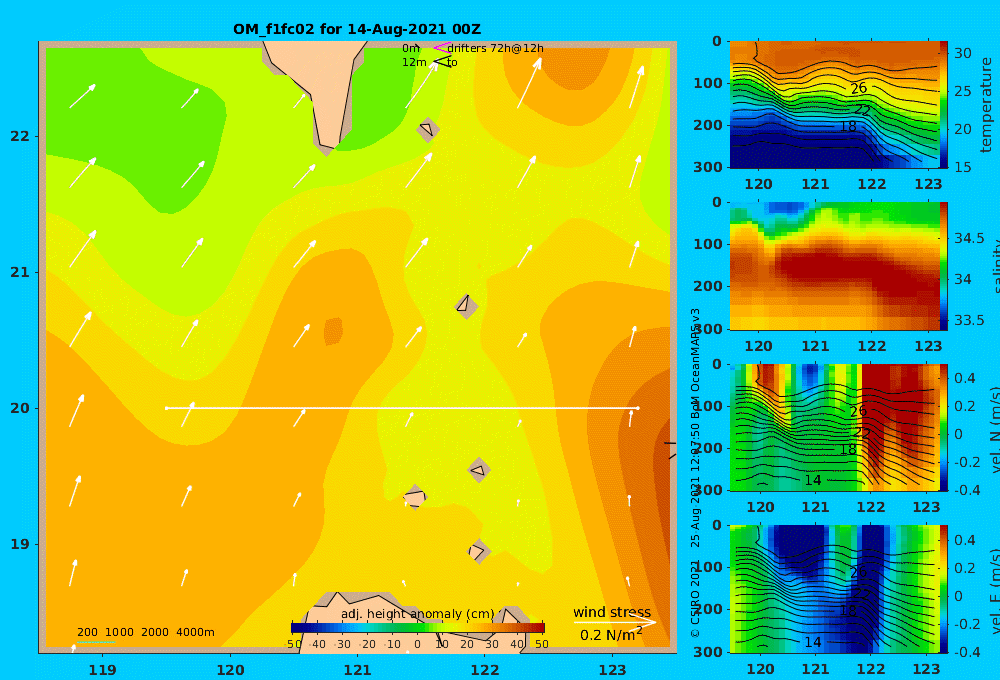Click the wind stress reference arrow
The image size is (1000, 680).
(x=614, y=621)
